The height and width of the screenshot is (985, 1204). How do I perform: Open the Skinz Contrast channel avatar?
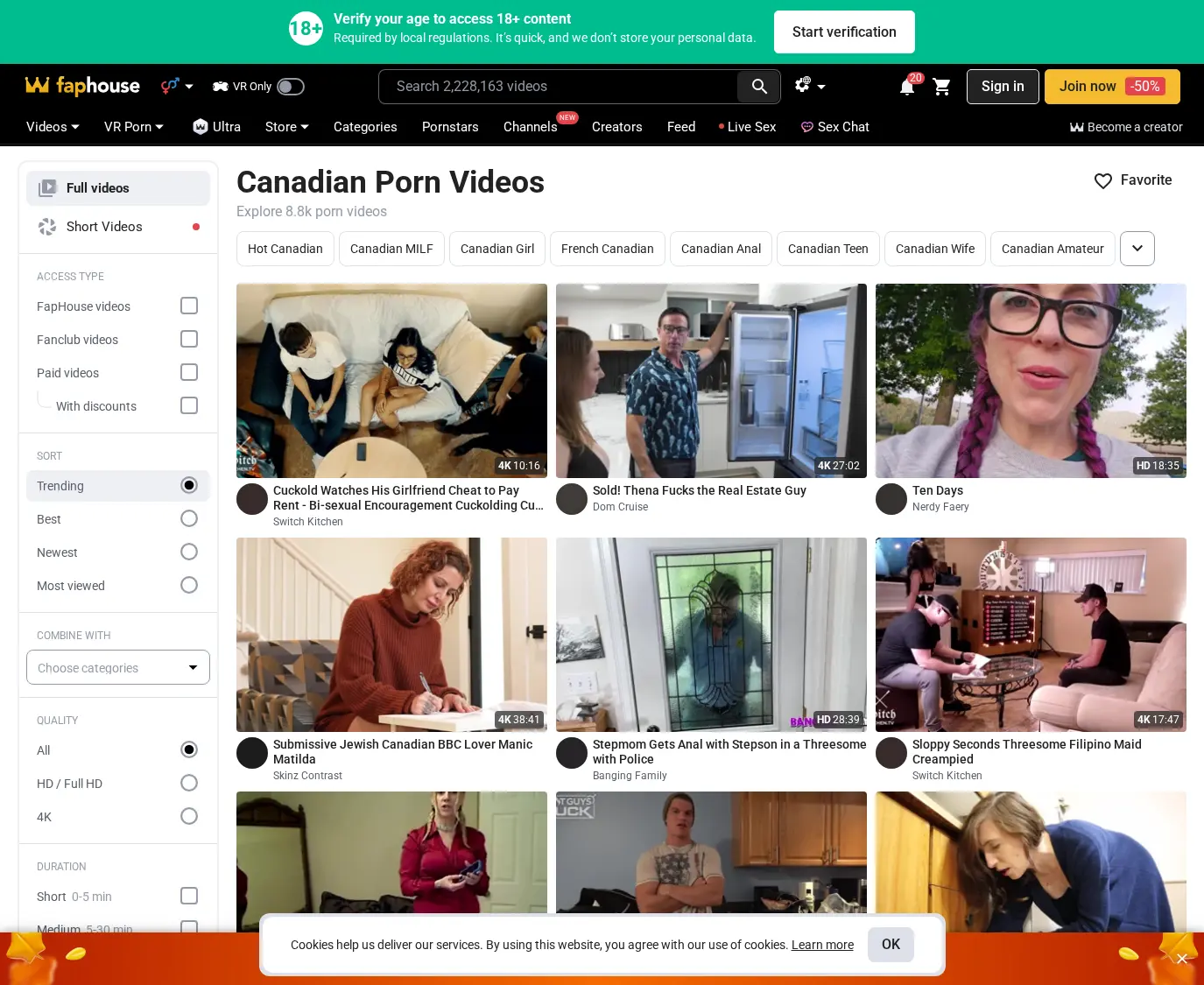252,753
